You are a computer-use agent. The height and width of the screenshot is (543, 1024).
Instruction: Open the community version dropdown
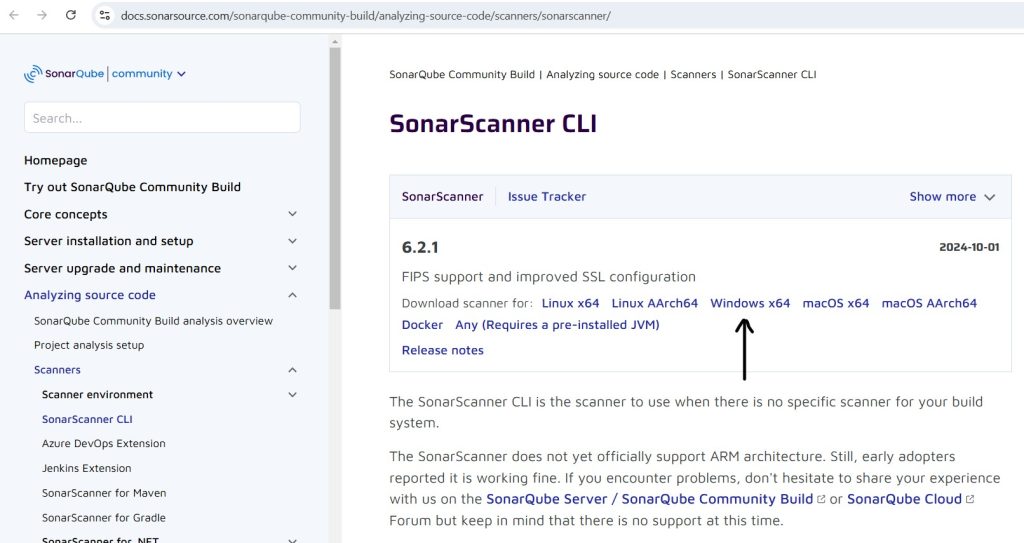149,74
